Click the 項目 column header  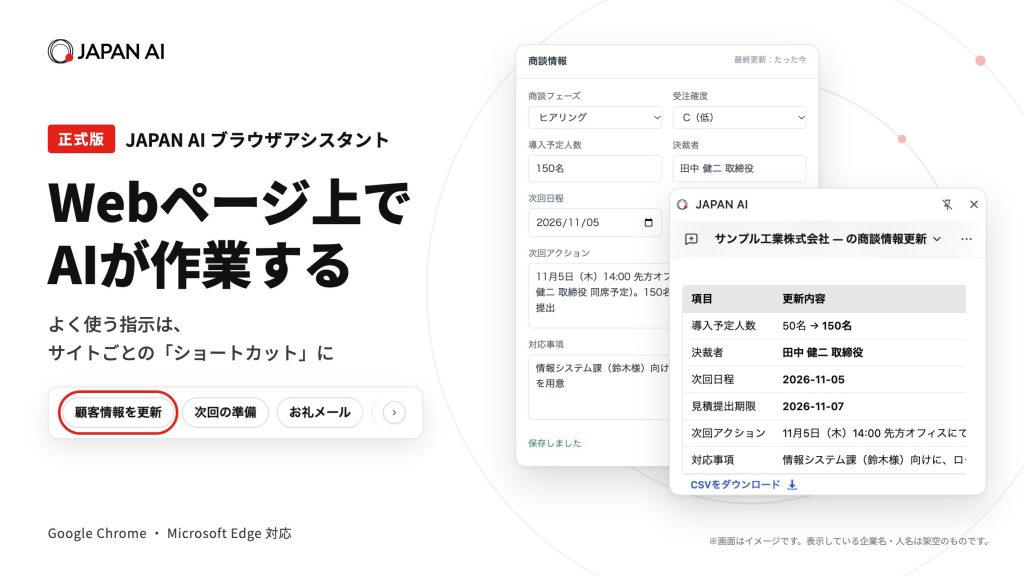[x=702, y=299]
